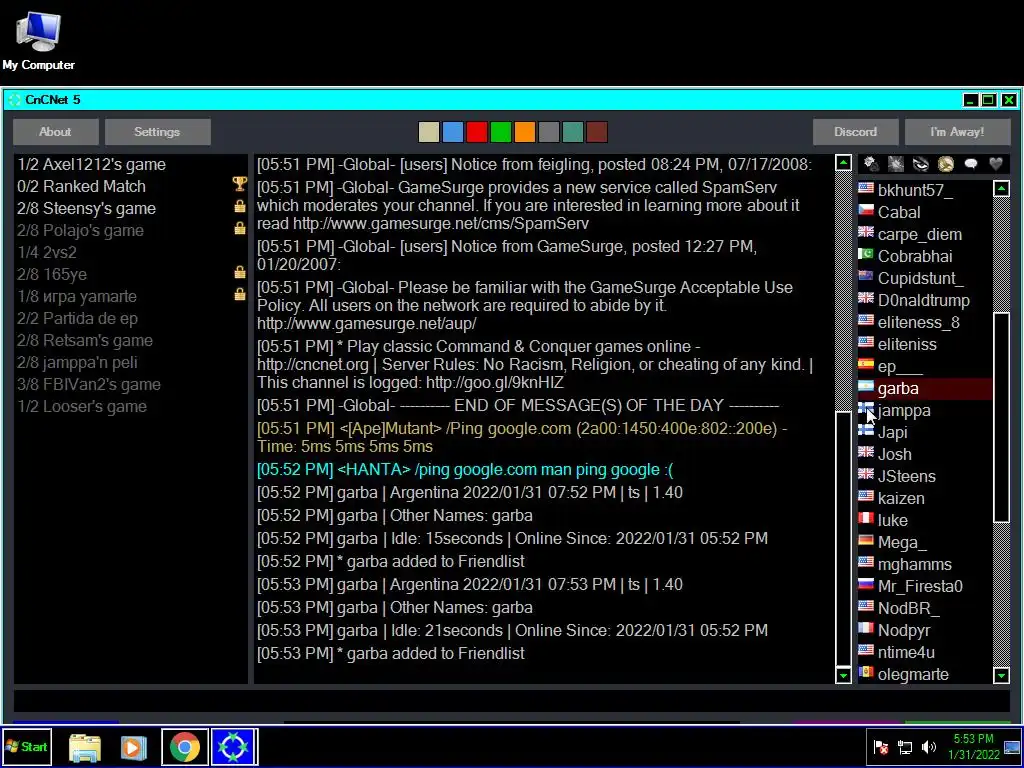
Task: Open My Computer desktop icon
Action: (x=39, y=39)
